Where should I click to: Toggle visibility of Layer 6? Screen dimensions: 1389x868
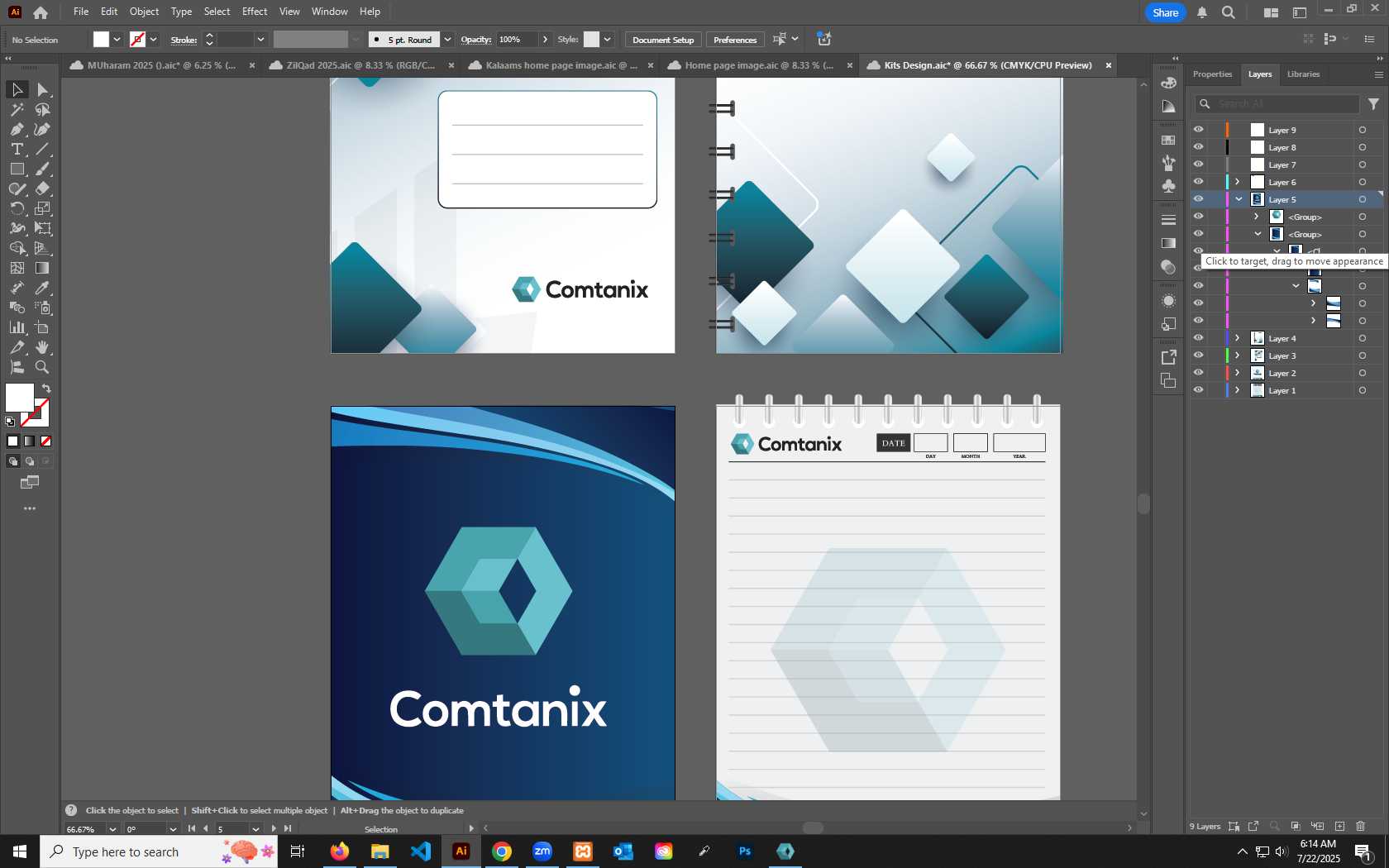(1198, 182)
